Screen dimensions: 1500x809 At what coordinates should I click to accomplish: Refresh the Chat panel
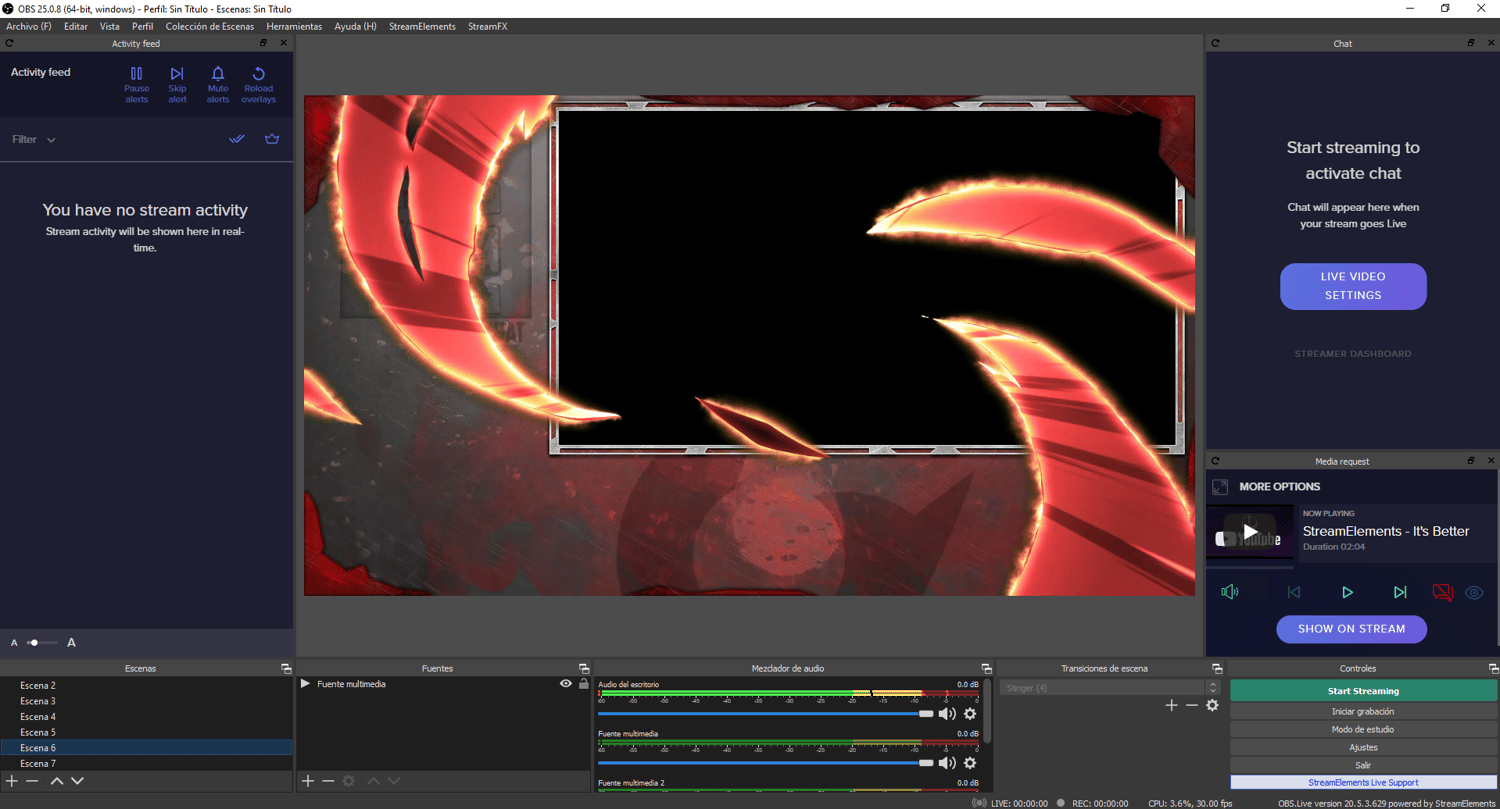click(1215, 43)
